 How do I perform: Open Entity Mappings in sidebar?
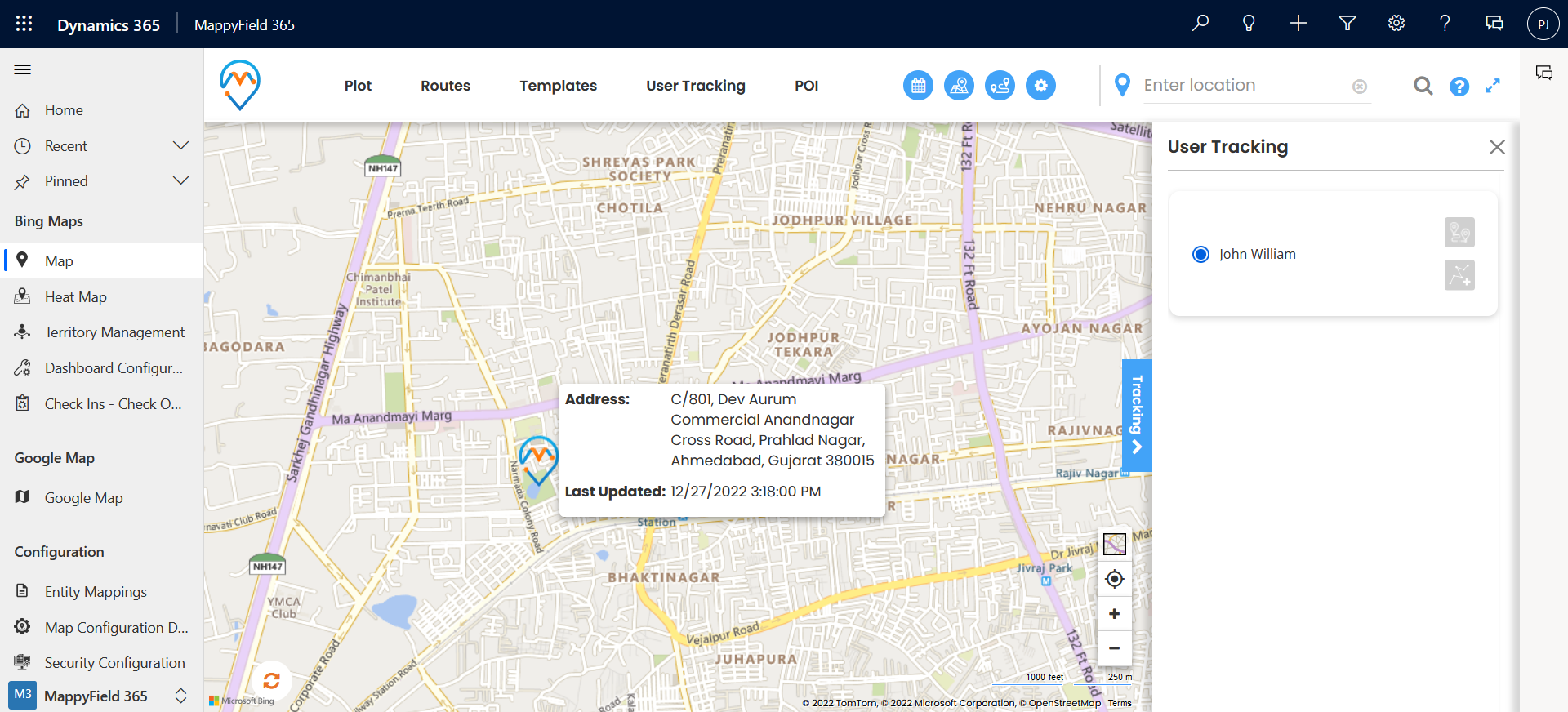101,591
